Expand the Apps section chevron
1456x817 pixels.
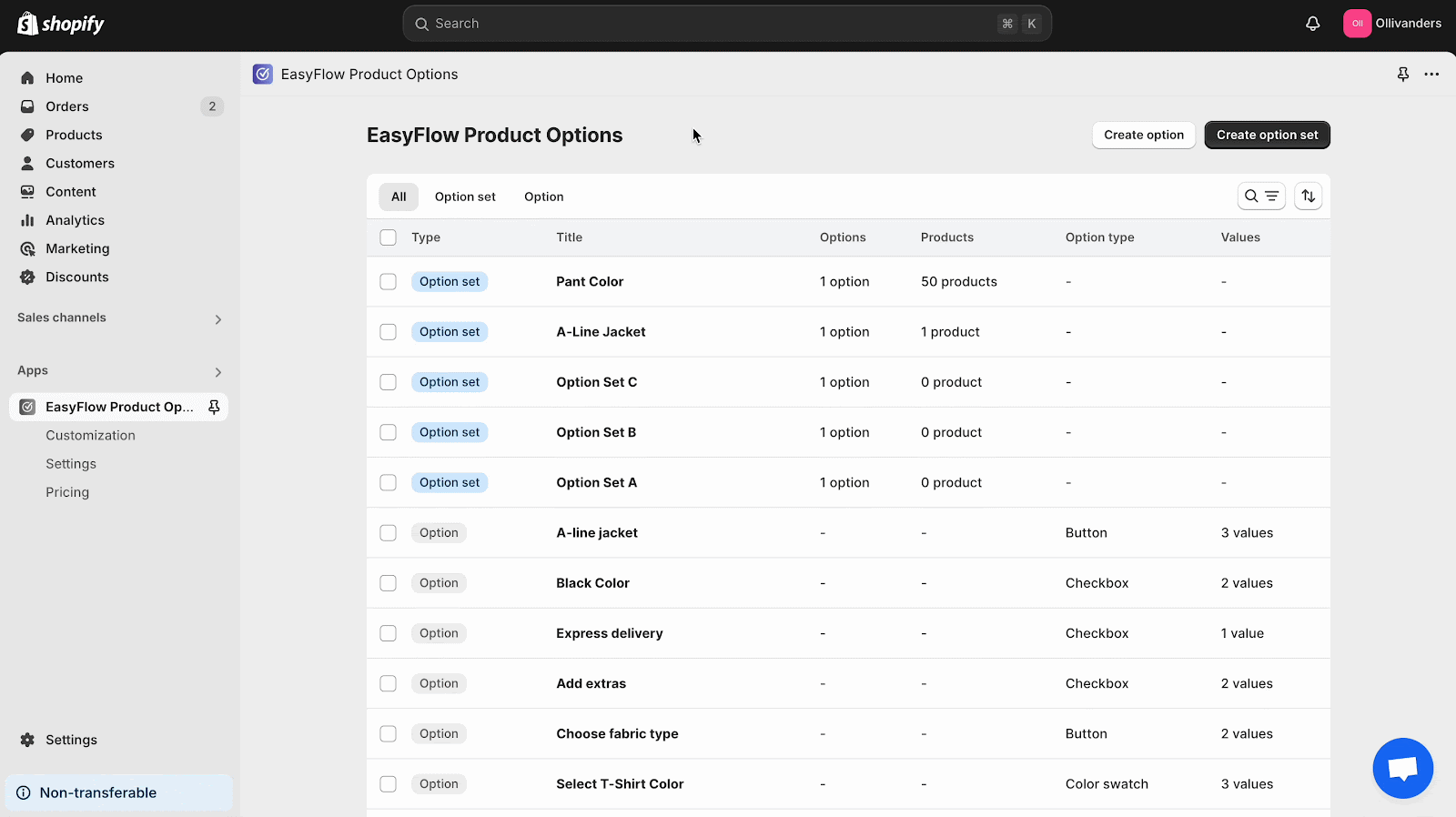tap(218, 372)
